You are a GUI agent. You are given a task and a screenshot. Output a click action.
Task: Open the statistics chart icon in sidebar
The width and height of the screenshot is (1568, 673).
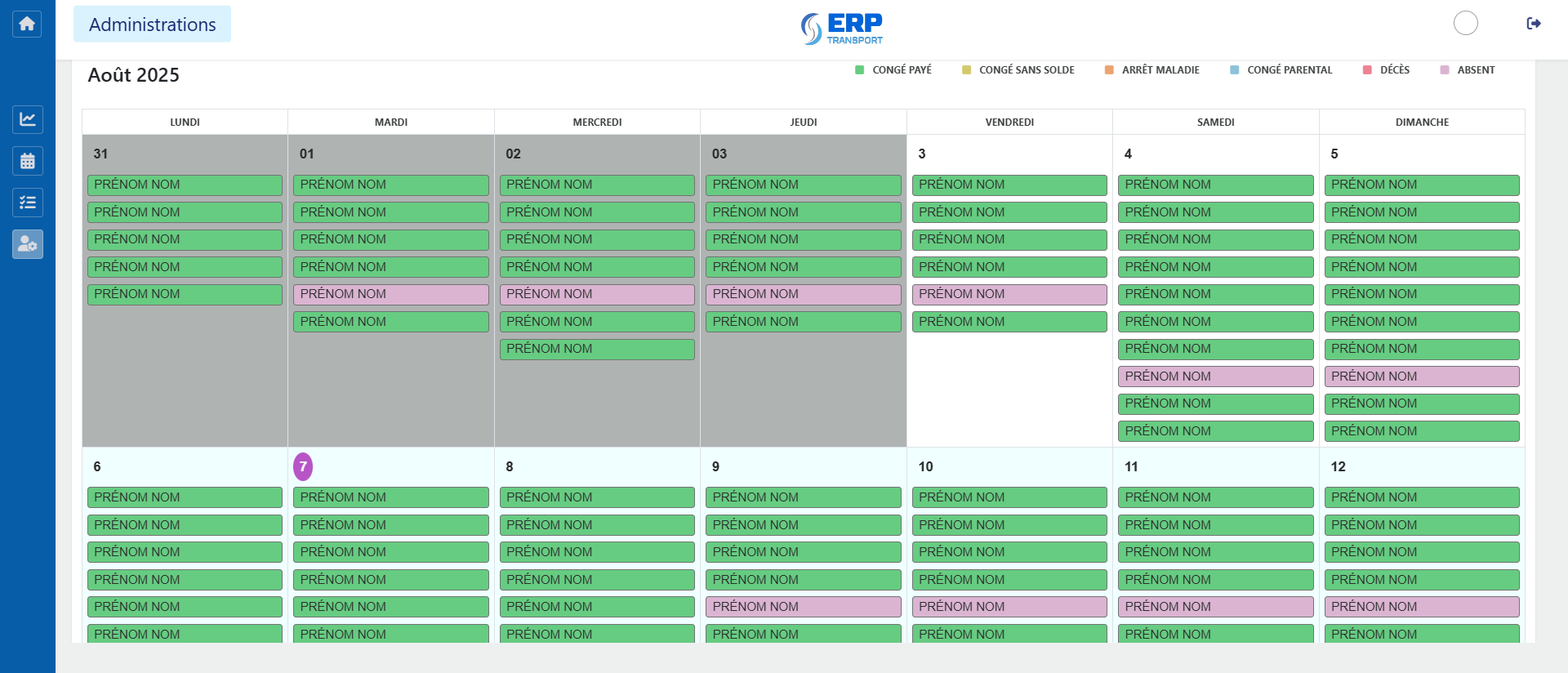[27, 119]
